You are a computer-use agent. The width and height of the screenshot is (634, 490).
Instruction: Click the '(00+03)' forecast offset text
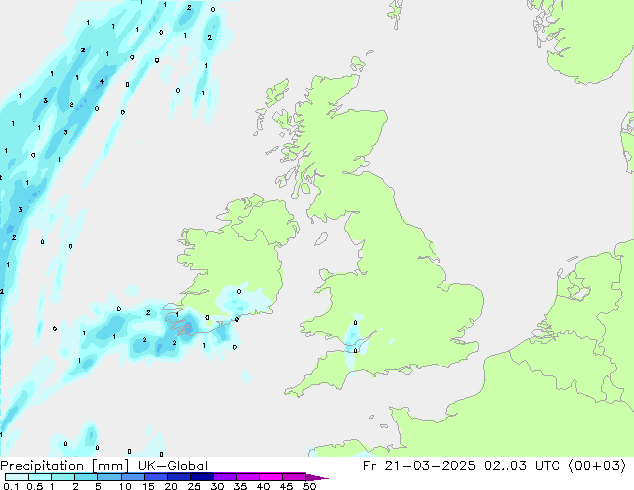(597, 466)
